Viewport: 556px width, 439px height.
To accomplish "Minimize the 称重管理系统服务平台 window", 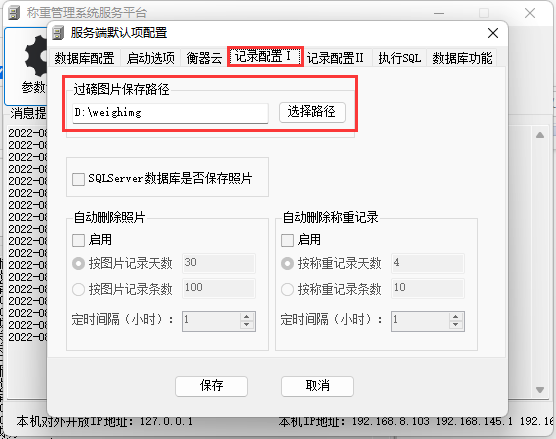I will 439,13.
